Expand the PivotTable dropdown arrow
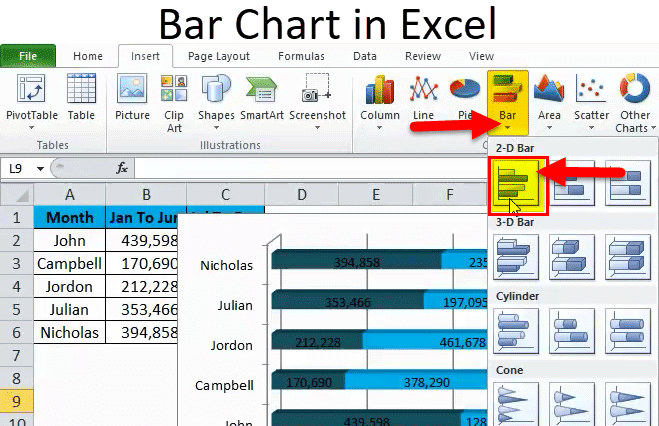659x426 pixels. (x=32, y=128)
